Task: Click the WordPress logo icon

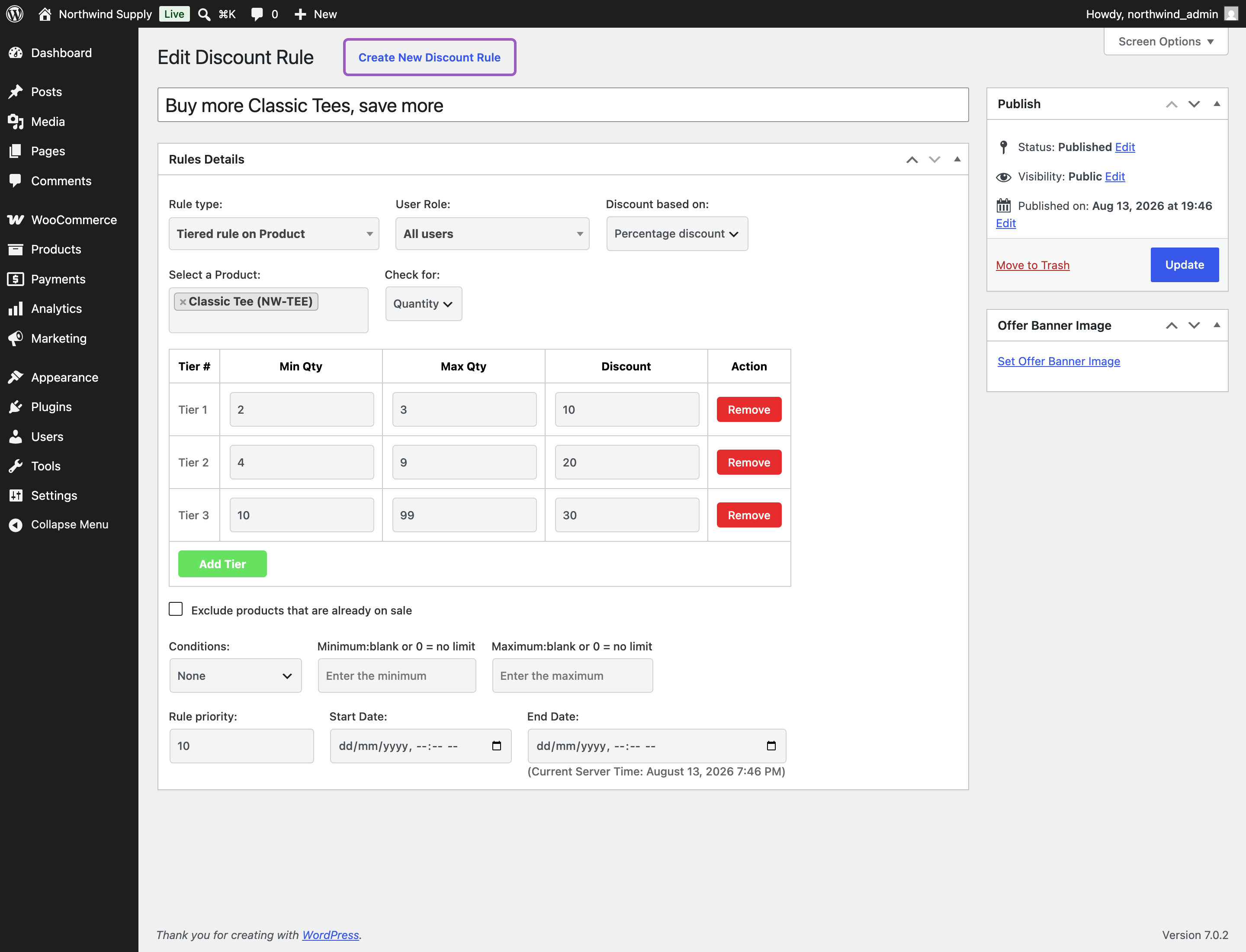Action: coord(15,13)
